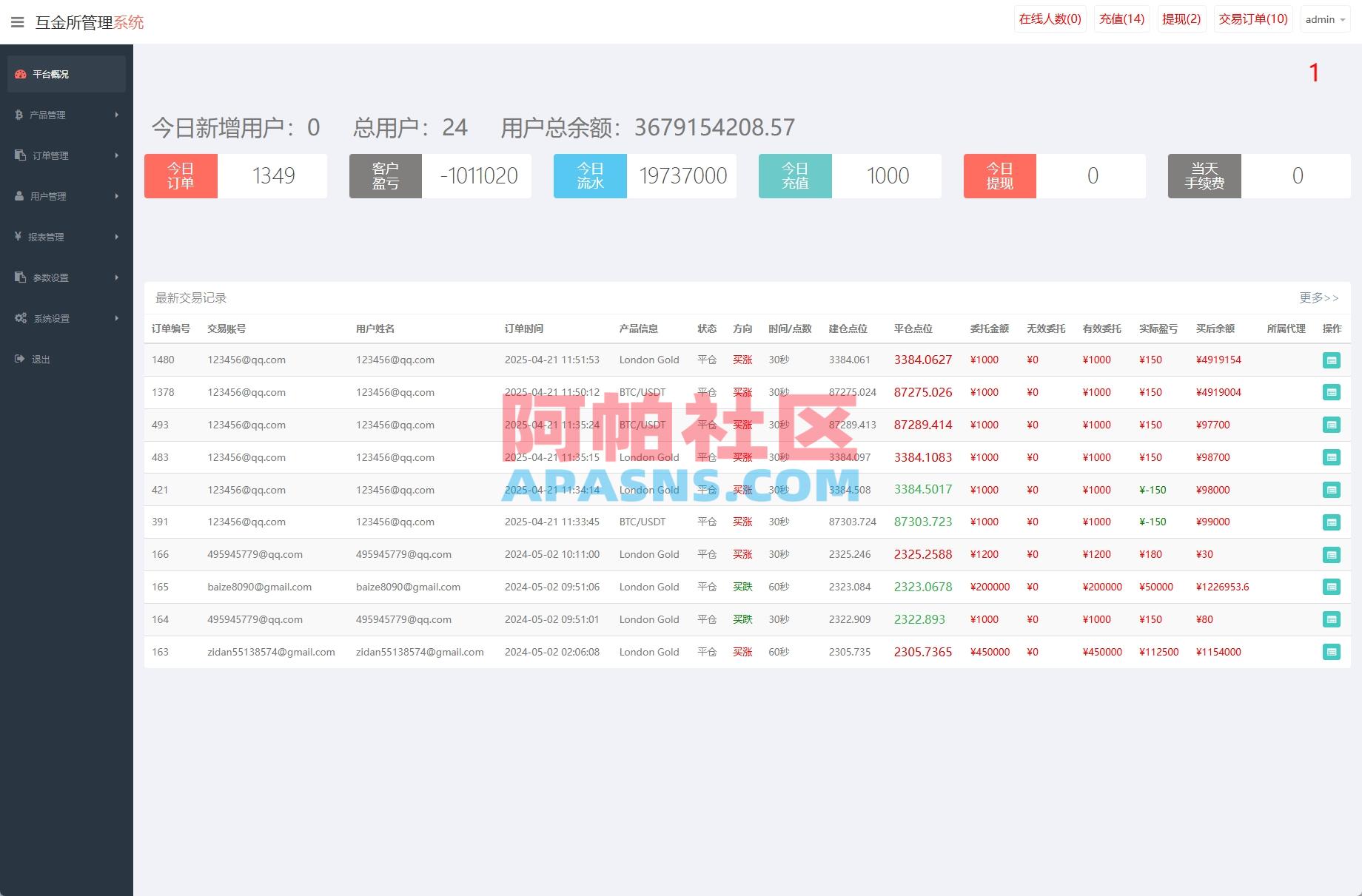Click the 今日订单 statistics card
The image size is (1362, 896).
(180, 175)
